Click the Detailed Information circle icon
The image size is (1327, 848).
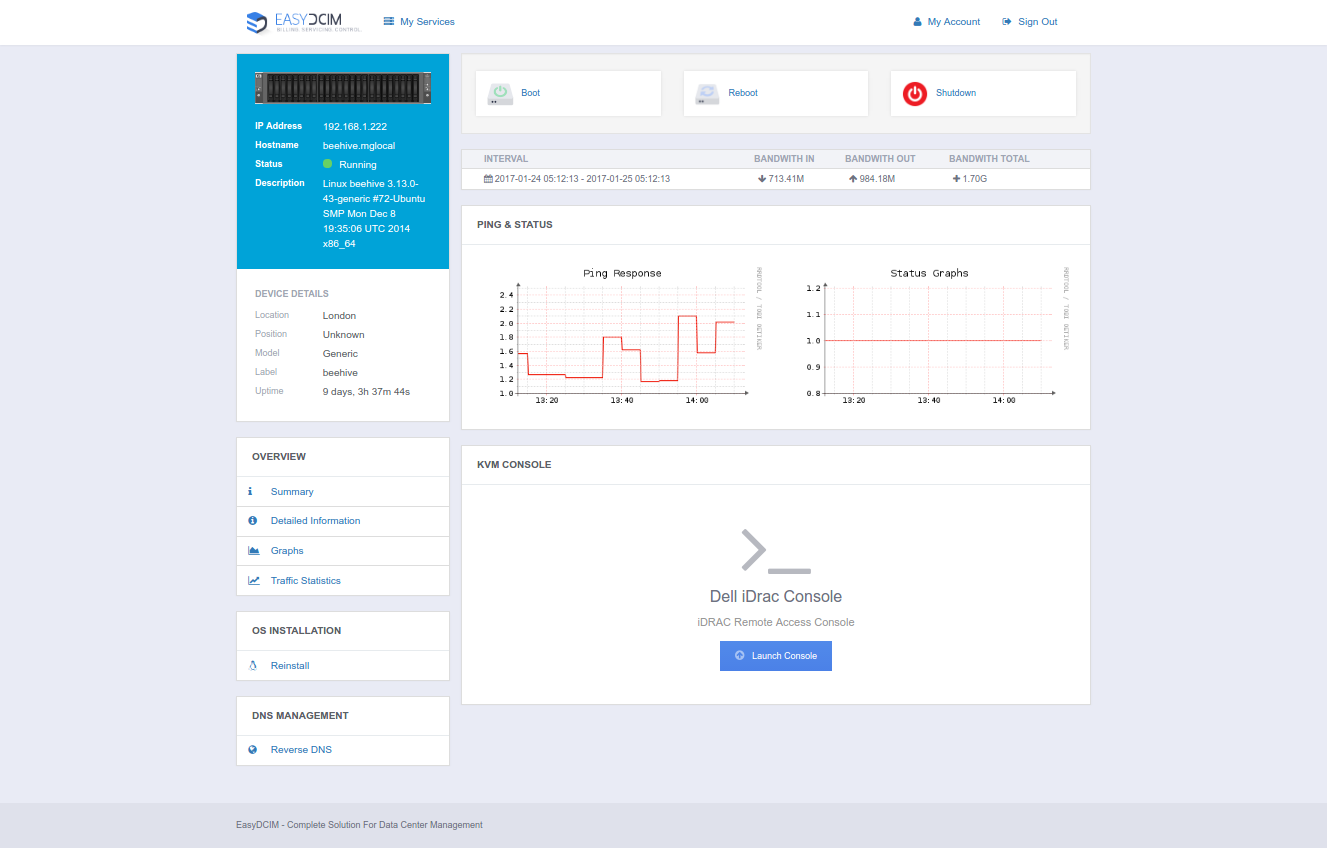point(253,521)
